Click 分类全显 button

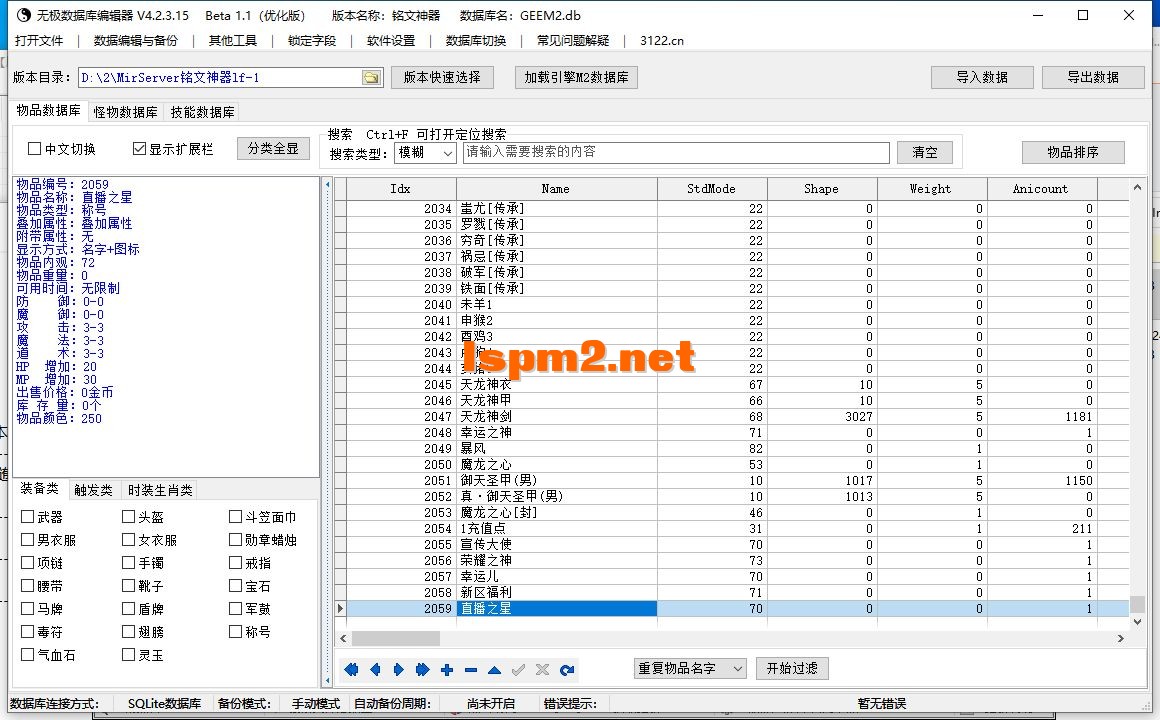(x=273, y=148)
